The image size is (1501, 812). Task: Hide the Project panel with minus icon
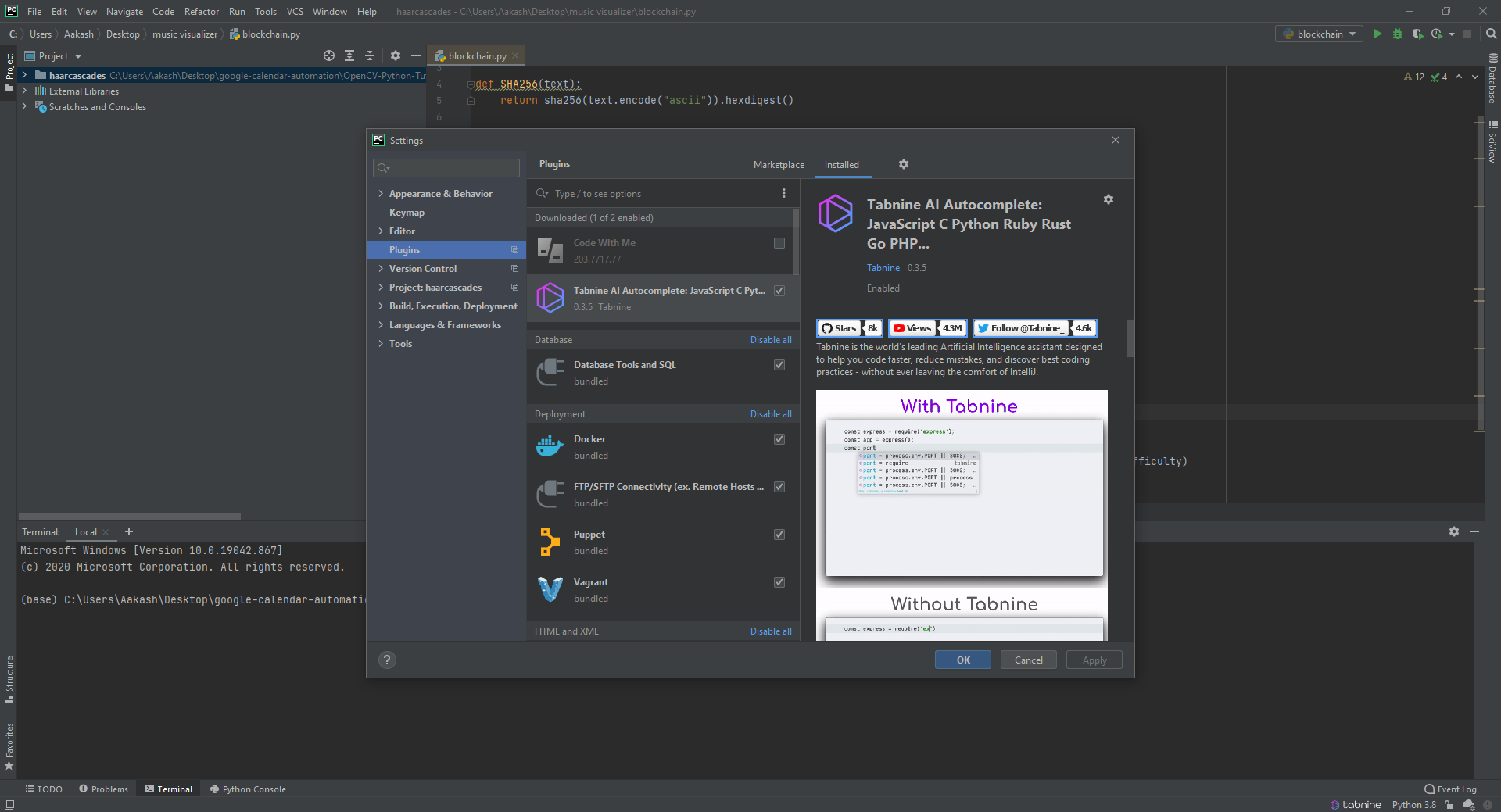(x=416, y=55)
